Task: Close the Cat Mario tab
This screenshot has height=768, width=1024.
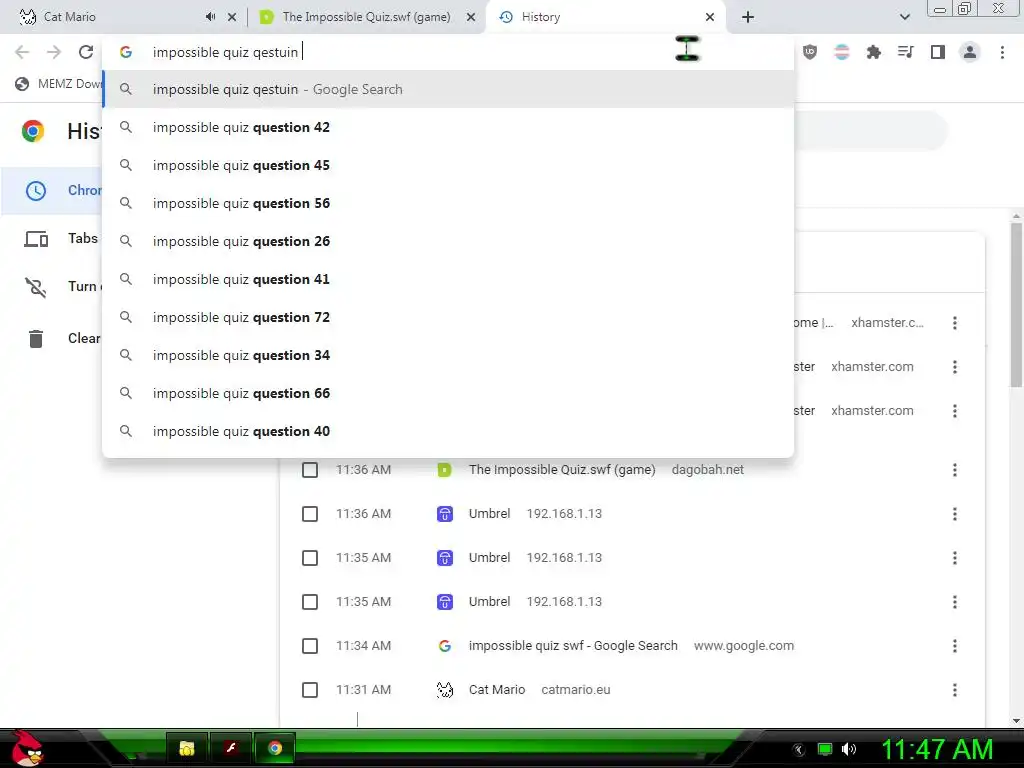Action: click(232, 17)
